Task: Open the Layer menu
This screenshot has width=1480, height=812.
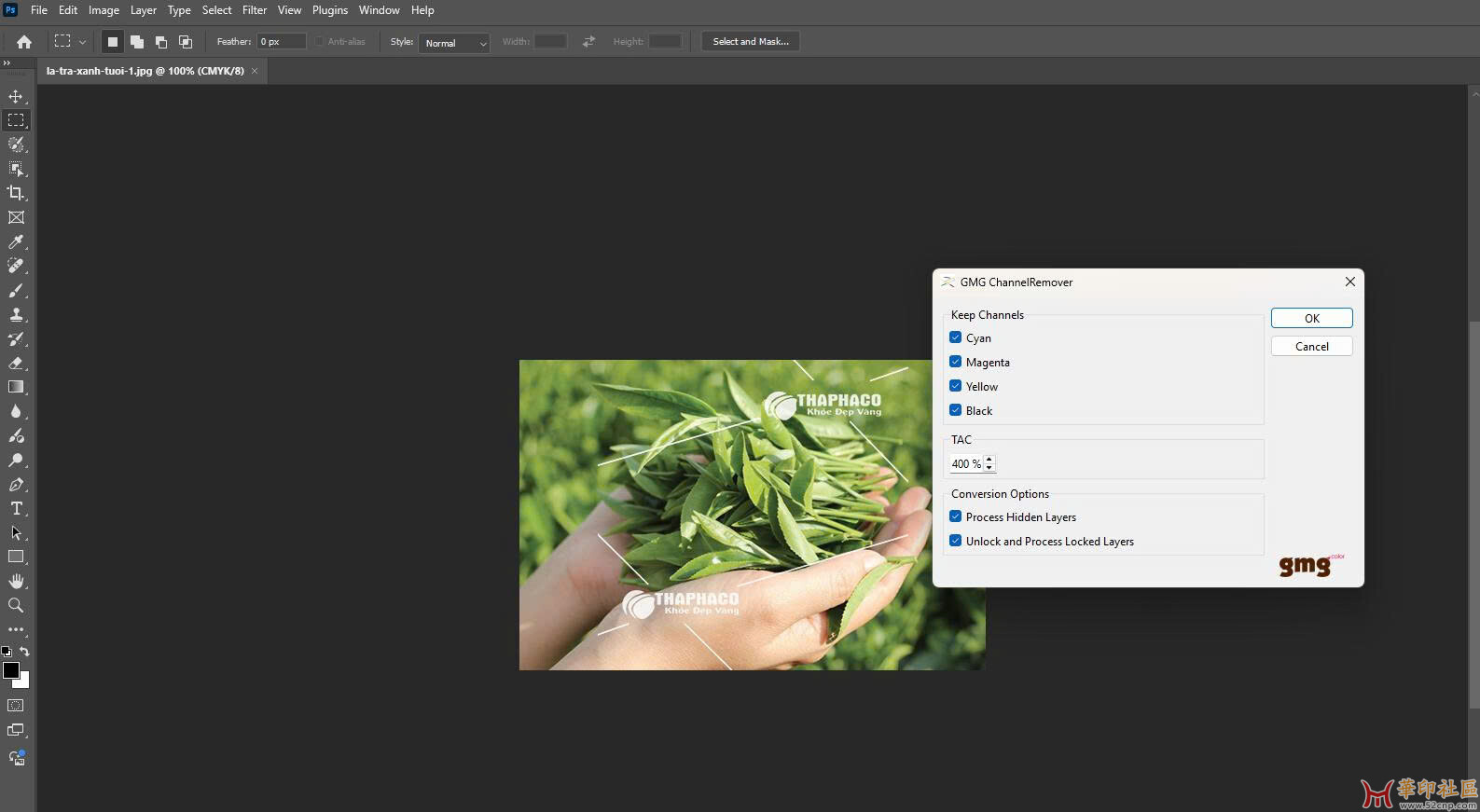Action: [144, 10]
